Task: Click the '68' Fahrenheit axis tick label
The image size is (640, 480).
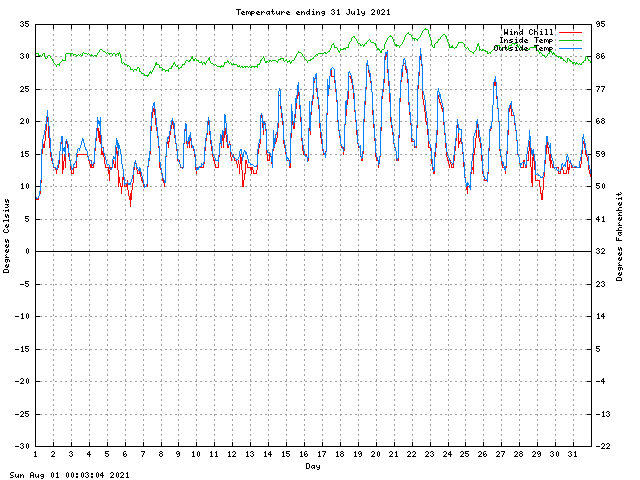Action: coord(600,121)
